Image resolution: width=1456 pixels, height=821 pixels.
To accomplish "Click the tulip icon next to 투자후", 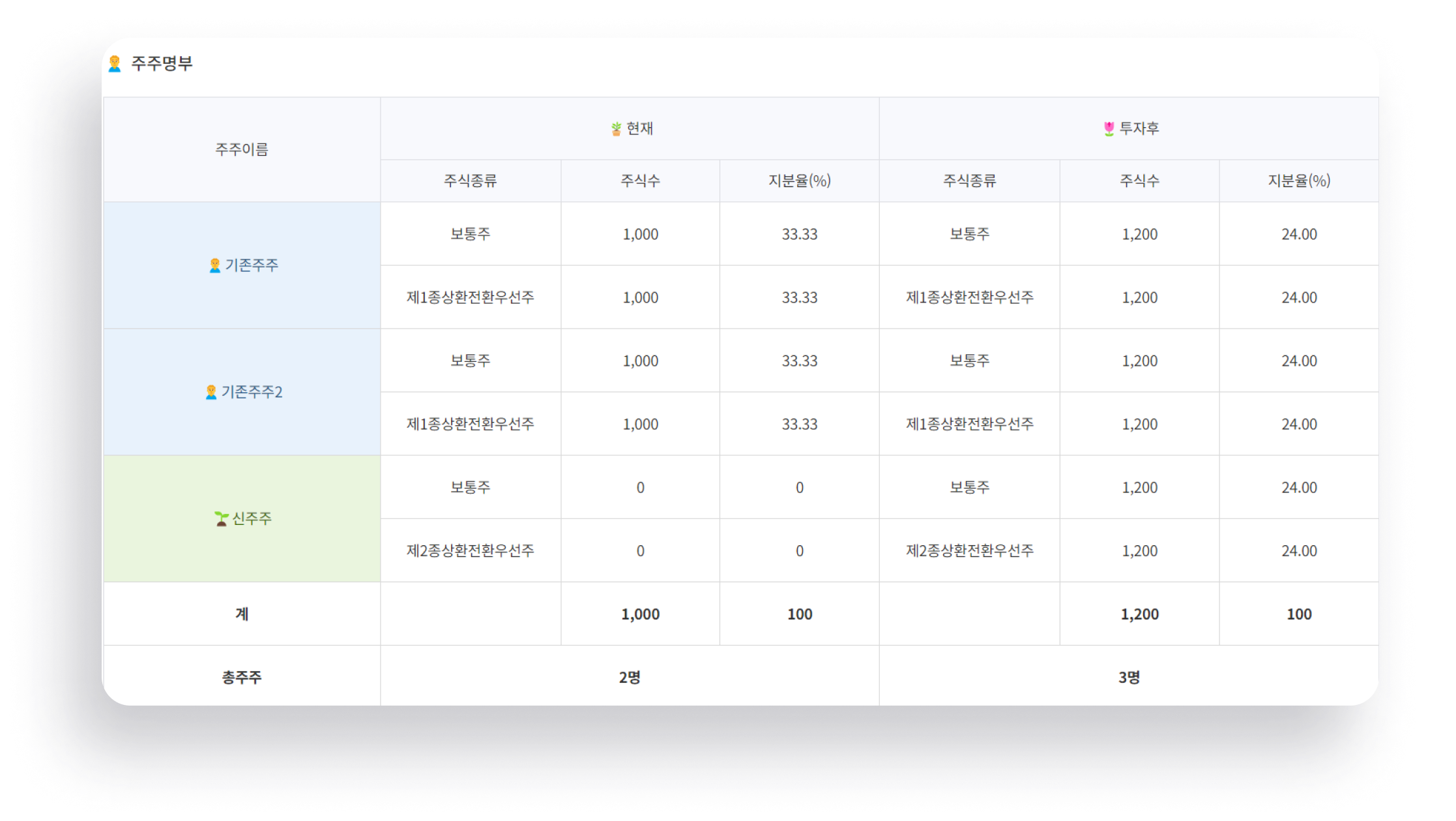I will click(x=1109, y=129).
